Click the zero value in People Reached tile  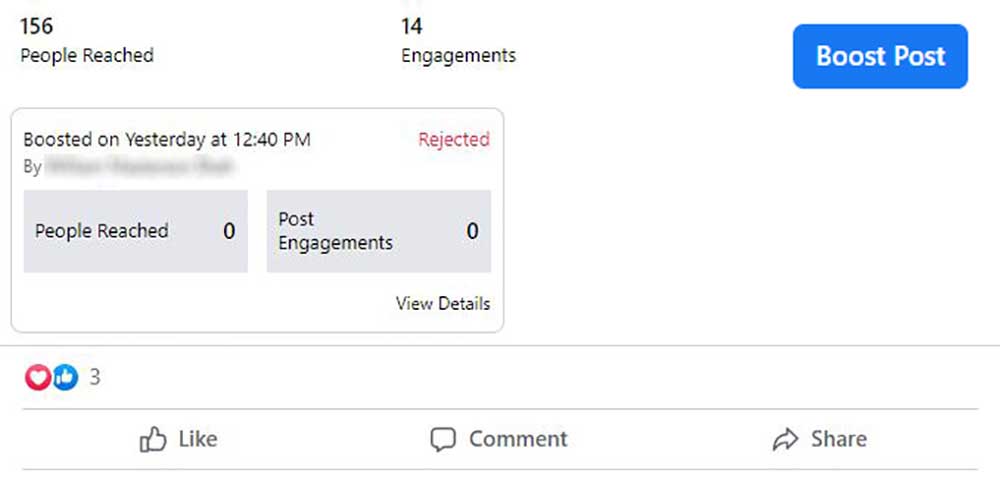pos(229,231)
